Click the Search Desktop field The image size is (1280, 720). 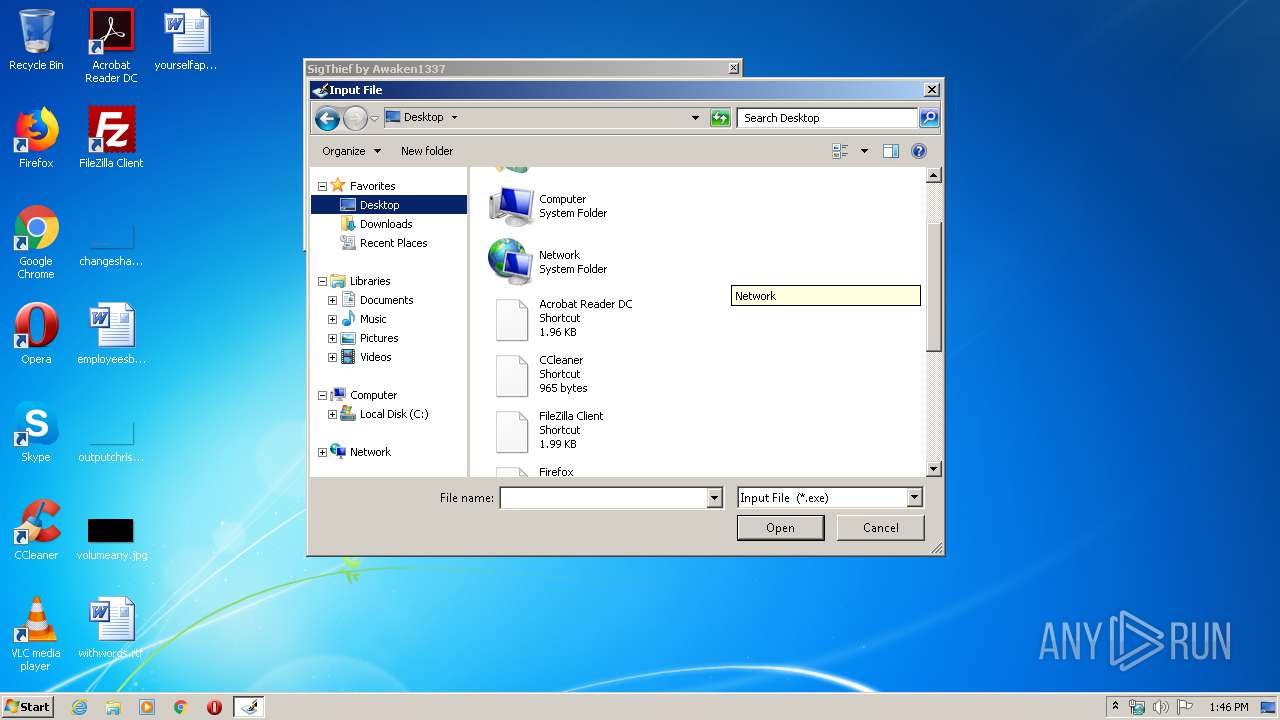[x=828, y=118]
